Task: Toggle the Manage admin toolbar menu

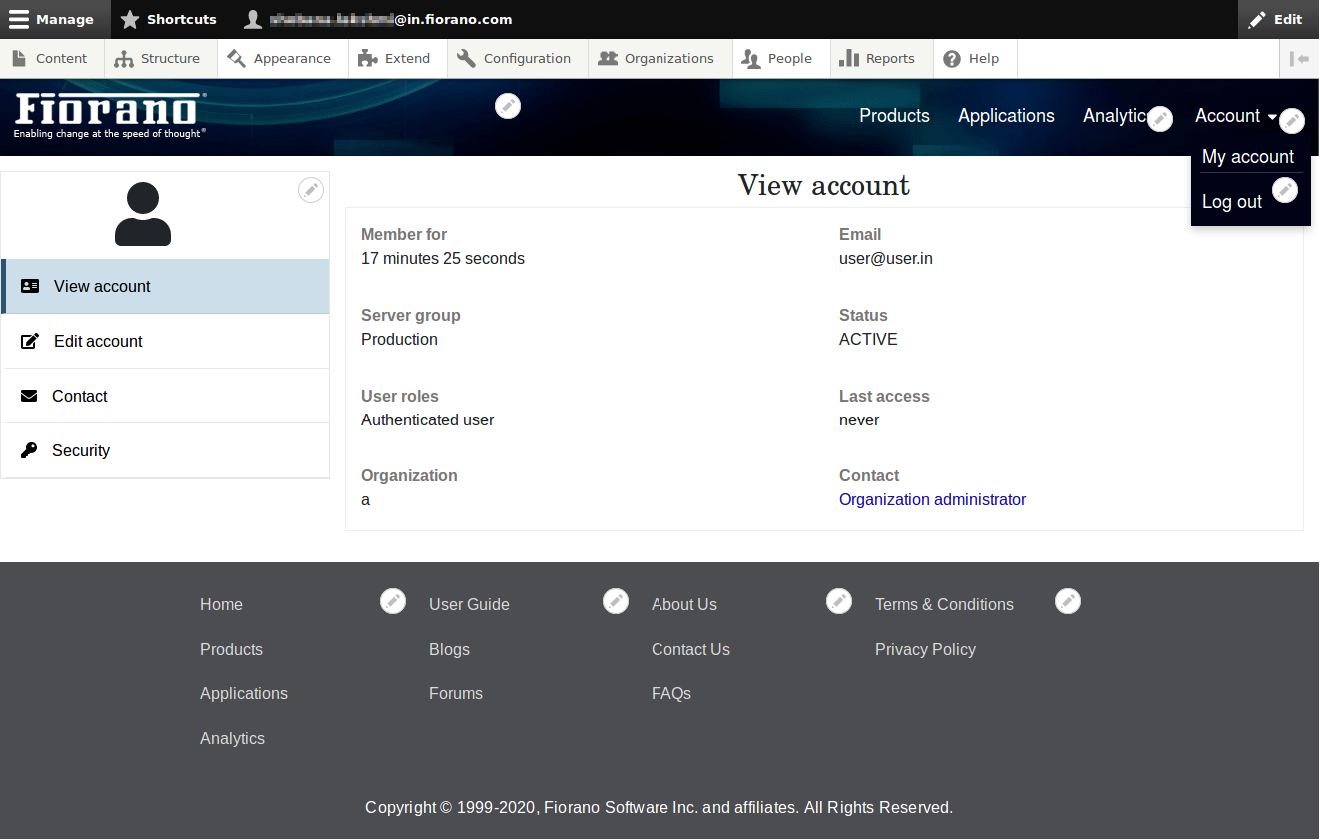Action: point(52,19)
